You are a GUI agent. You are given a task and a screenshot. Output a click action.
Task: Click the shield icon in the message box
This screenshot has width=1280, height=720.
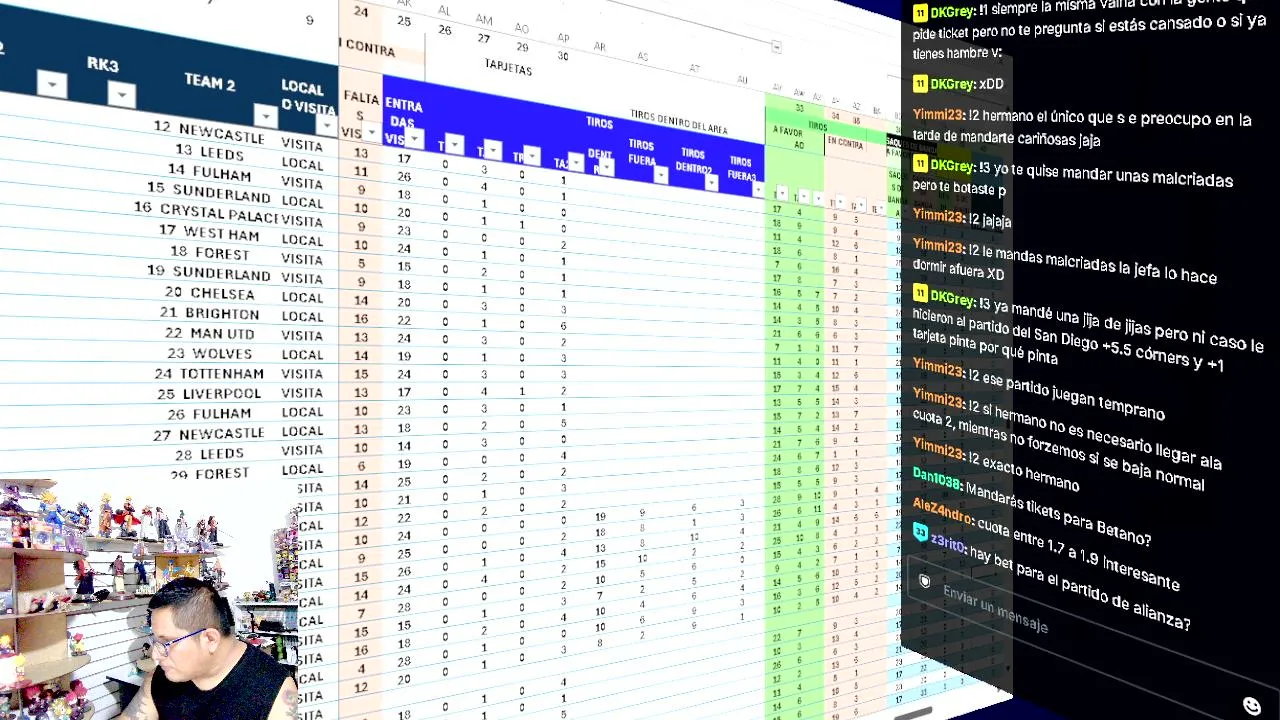925,581
